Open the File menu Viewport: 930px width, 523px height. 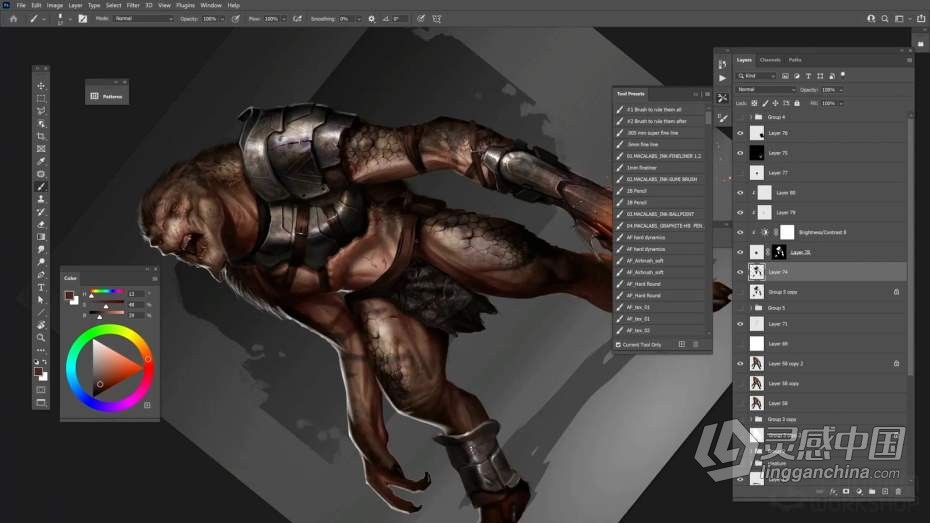click(x=21, y=5)
